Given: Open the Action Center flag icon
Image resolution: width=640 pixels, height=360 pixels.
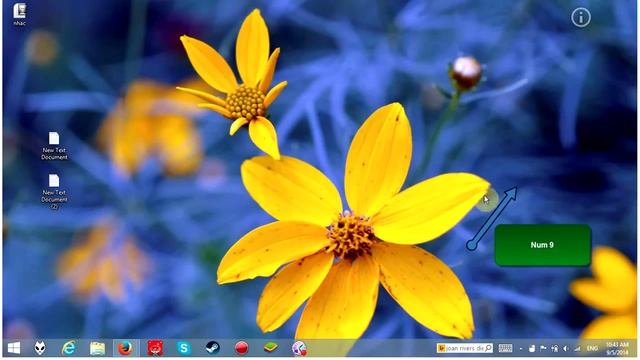Looking at the screenshot, I should 543,348.
